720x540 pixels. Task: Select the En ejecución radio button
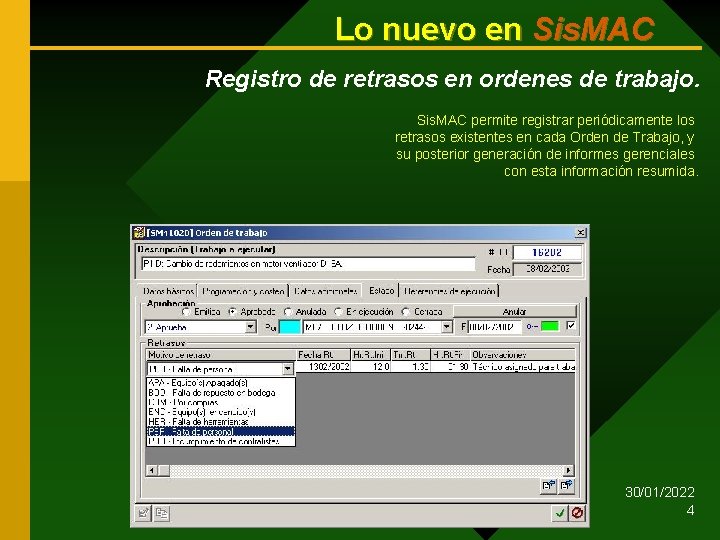point(338,312)
